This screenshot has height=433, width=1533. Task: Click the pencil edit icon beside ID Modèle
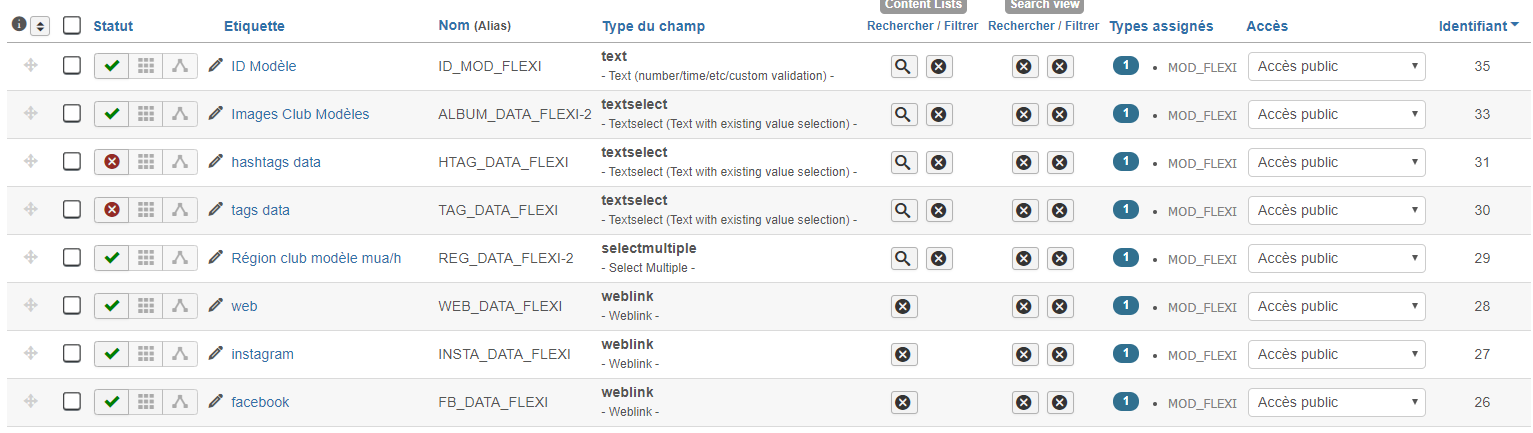[x=216, y=66]
